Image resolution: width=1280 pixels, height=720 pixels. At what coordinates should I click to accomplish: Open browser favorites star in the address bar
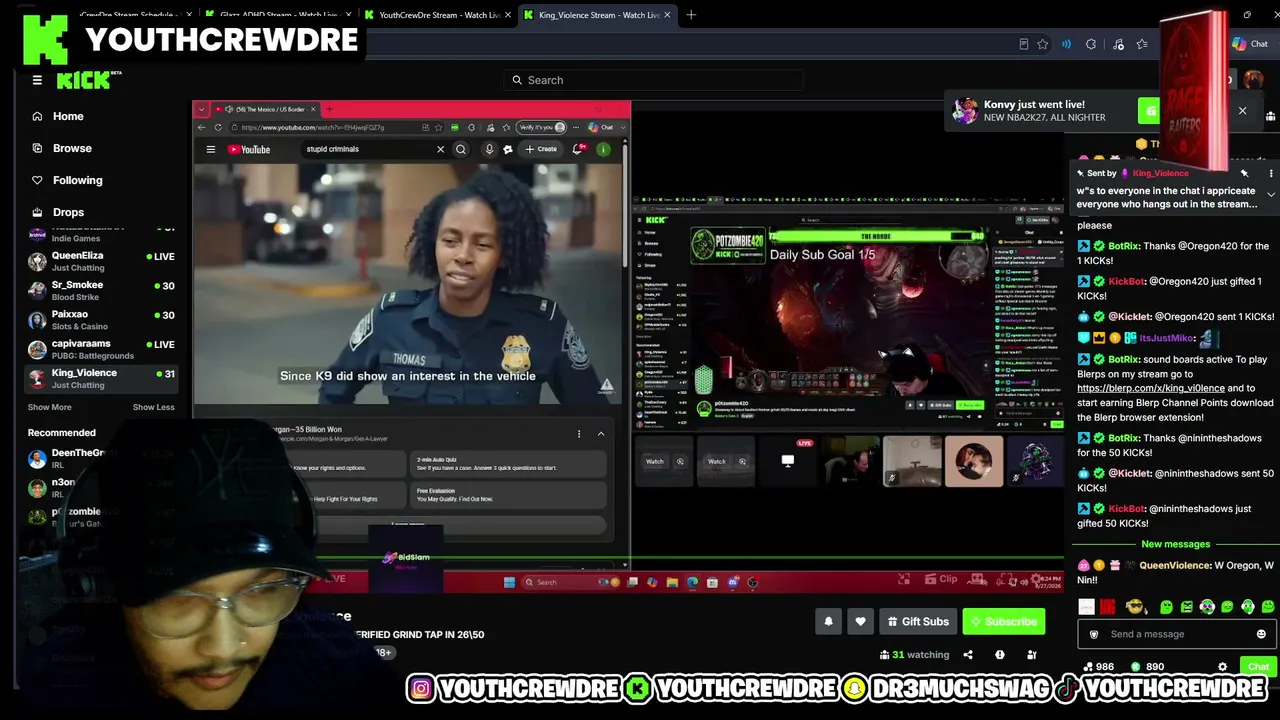[x=1043, y=44]
